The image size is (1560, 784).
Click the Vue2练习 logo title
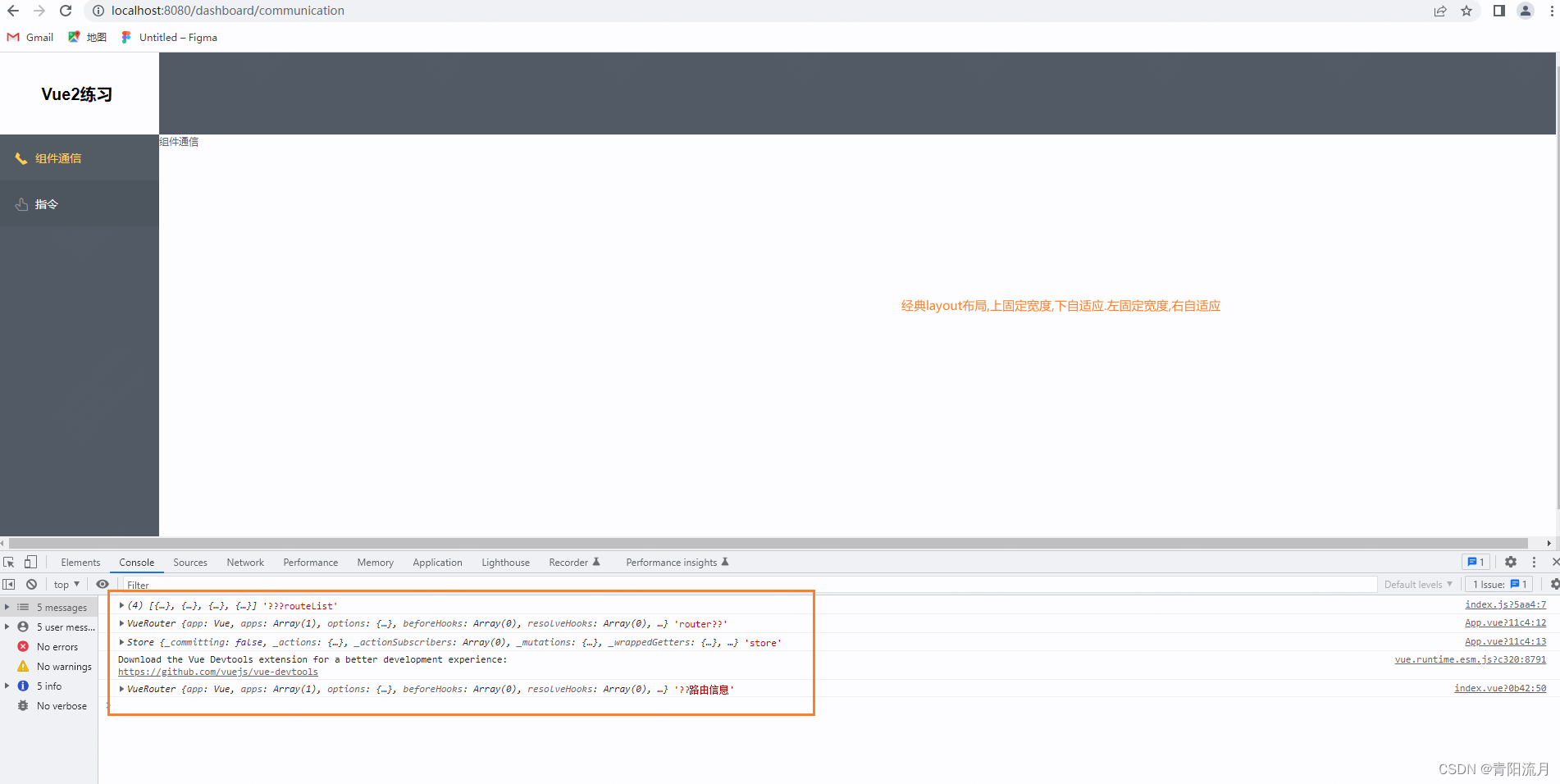coord(77,94)
